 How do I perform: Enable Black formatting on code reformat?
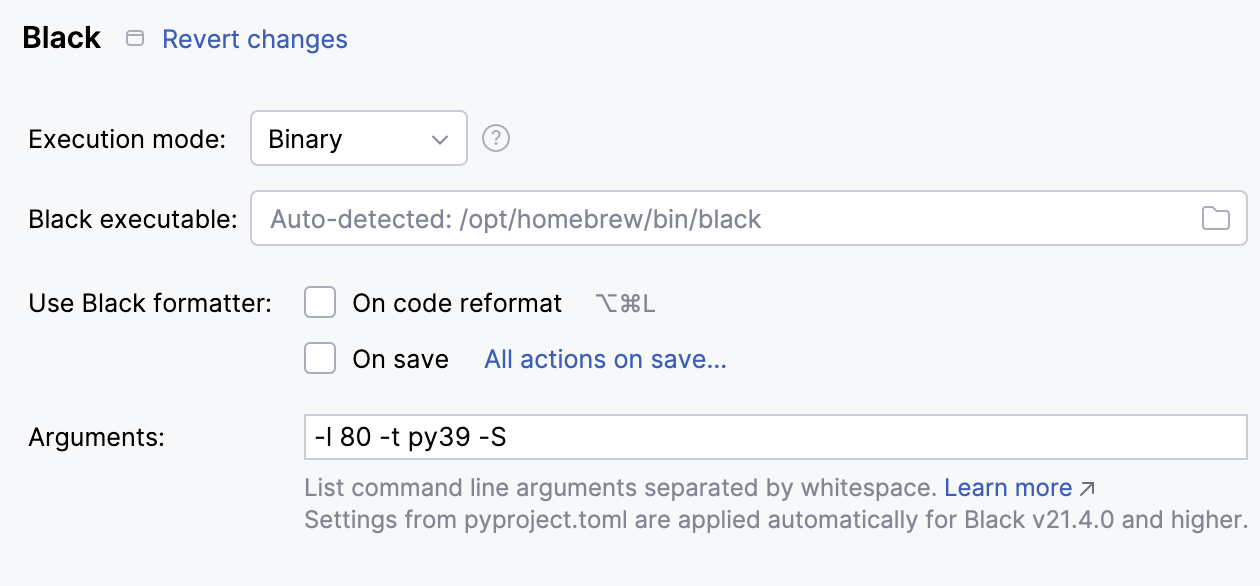(x=320, y=302)
